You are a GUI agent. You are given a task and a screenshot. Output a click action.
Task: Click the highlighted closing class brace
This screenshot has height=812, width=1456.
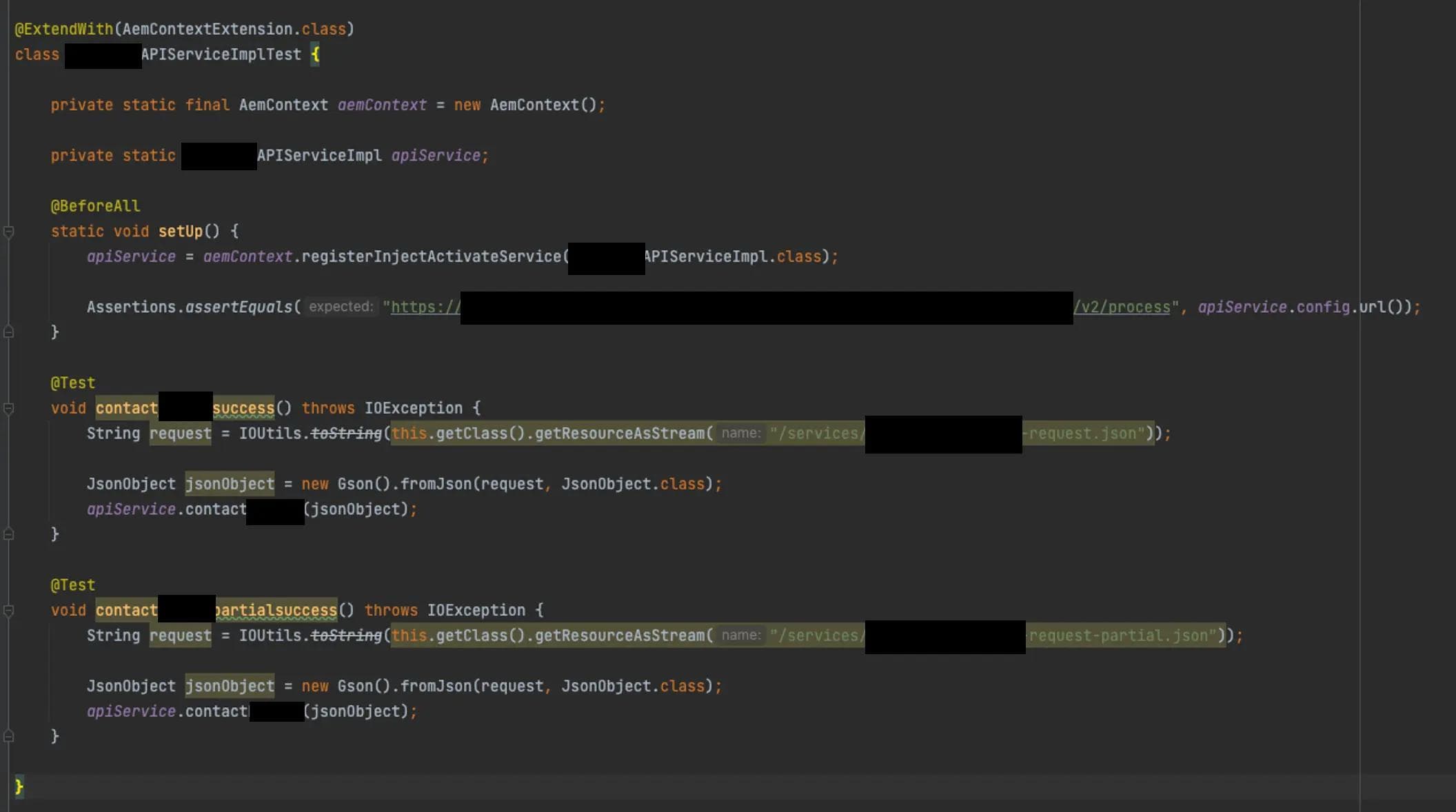coord(19,786)
